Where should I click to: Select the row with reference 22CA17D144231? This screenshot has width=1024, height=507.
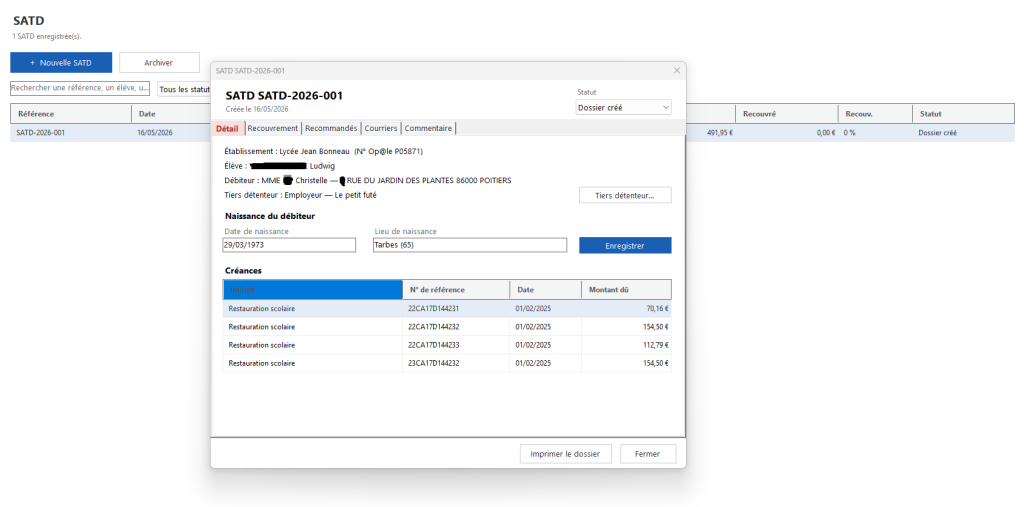[x=447, y=308]
